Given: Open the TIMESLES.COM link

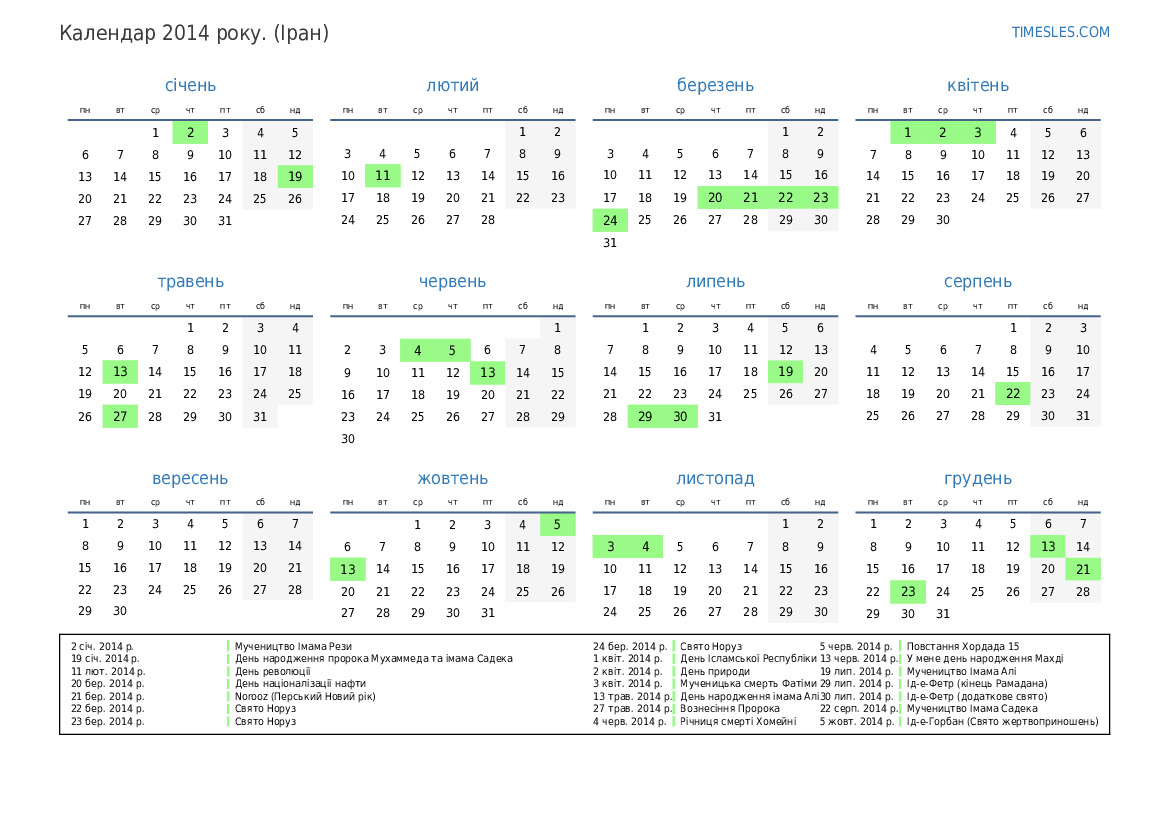Looking at the screenshot, I should point(1060,32).
